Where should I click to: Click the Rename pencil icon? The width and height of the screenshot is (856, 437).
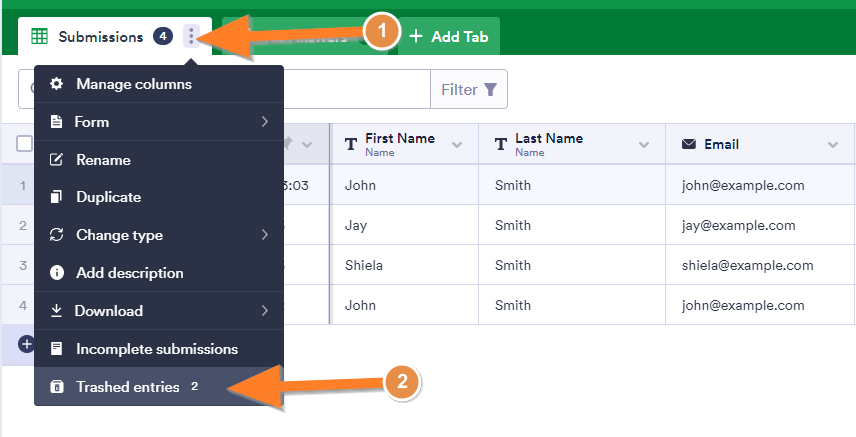pyautogui.click(x=57, y=160)
